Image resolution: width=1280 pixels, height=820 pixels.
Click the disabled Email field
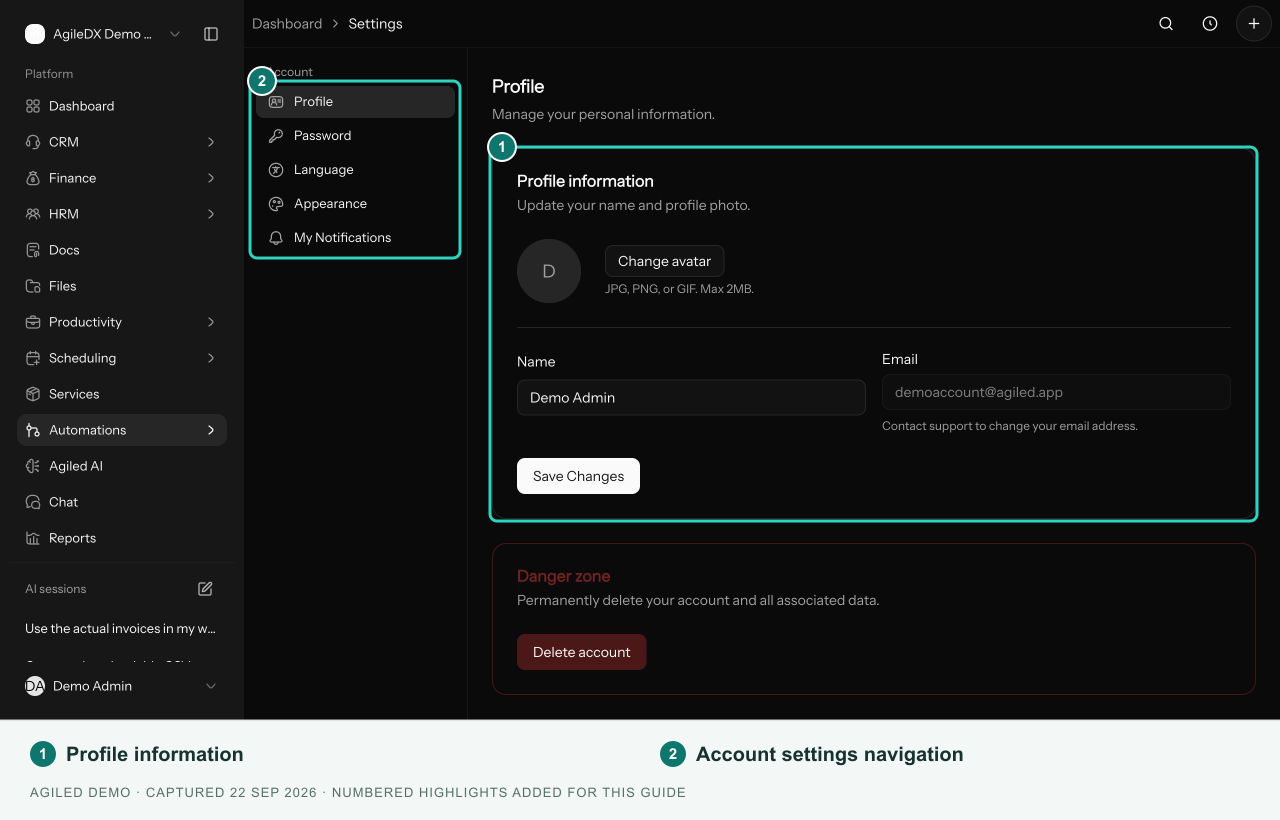pyautogui.click(x=1056, y=392)
